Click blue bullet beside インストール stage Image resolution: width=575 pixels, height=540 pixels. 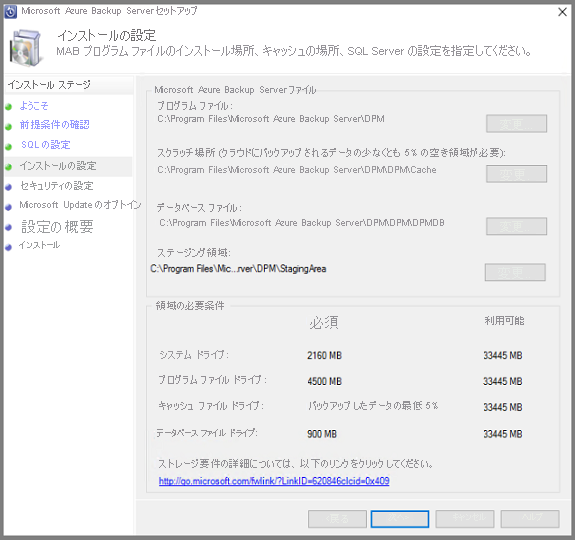point(9,247)
